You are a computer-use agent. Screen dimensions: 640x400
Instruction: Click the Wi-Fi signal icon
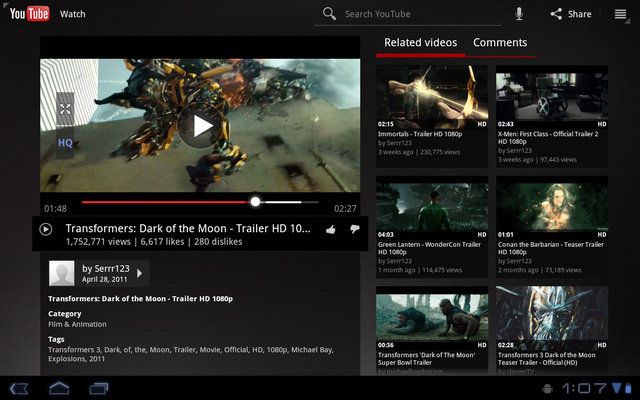coord(616,388)
